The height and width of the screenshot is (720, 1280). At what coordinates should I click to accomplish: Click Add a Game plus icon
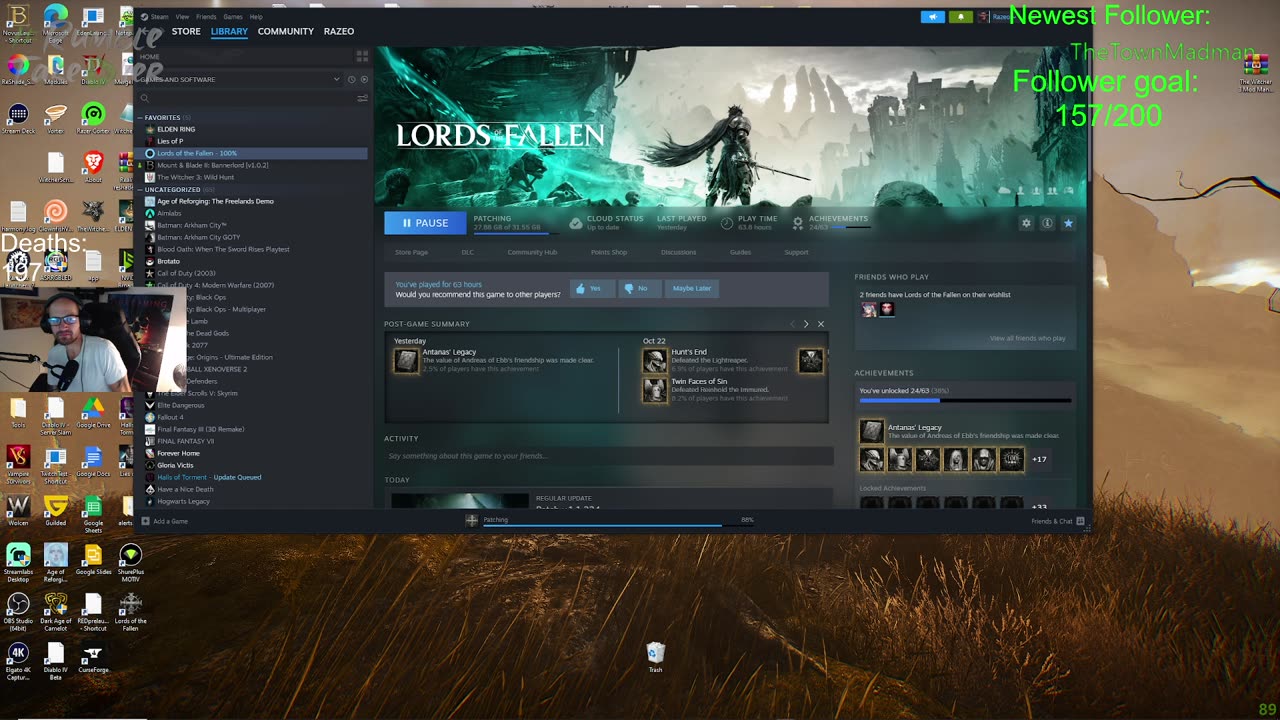click(x=146, y=521)
